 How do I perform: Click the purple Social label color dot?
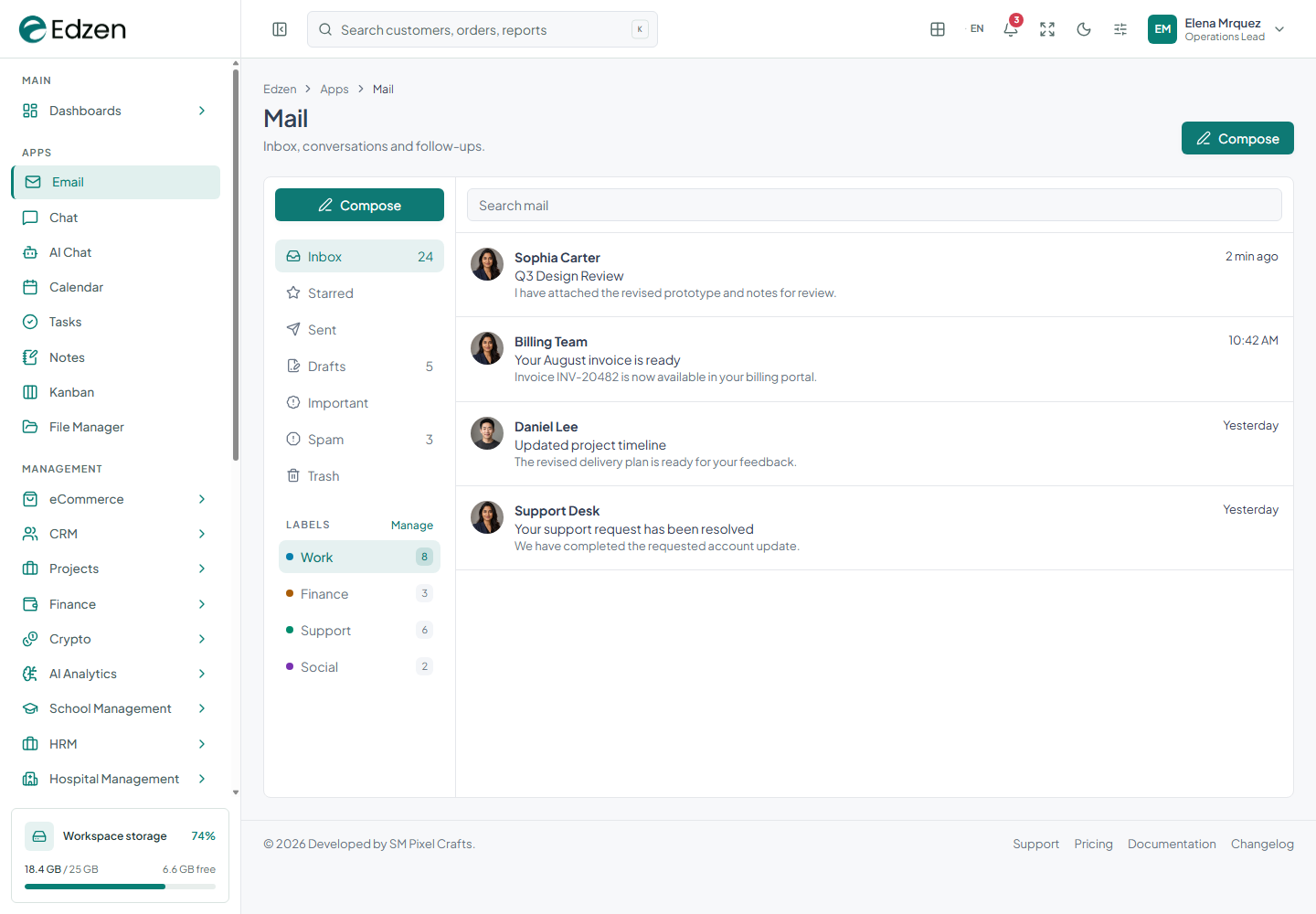coord(290,666)
